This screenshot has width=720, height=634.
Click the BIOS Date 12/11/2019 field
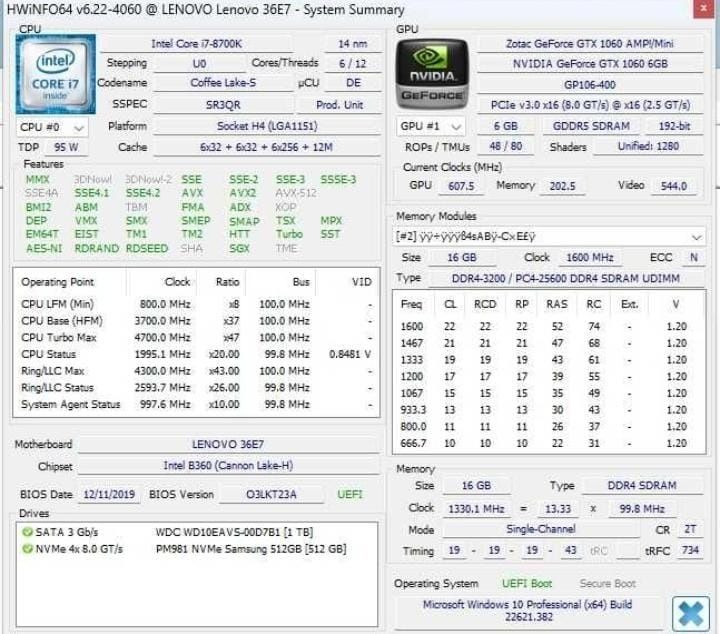[x=109, y=494]
